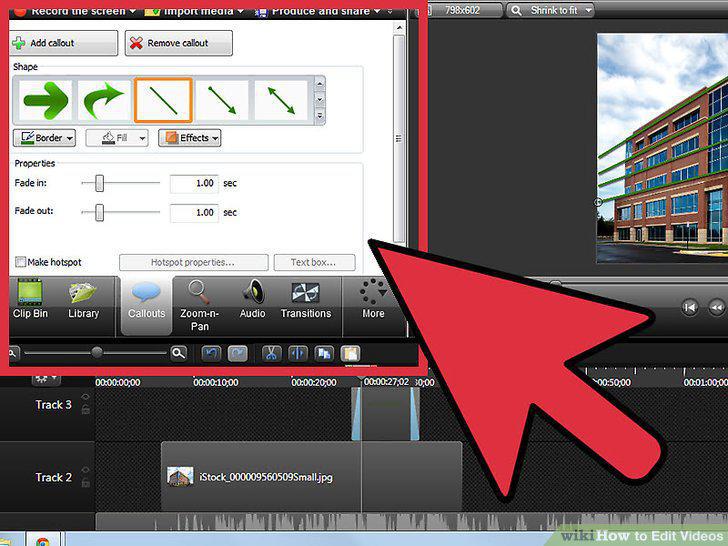This screenshot has width=728, height=546.
Task: Toggle Track 2 visibility eye icon
Action: coord(85,470)
